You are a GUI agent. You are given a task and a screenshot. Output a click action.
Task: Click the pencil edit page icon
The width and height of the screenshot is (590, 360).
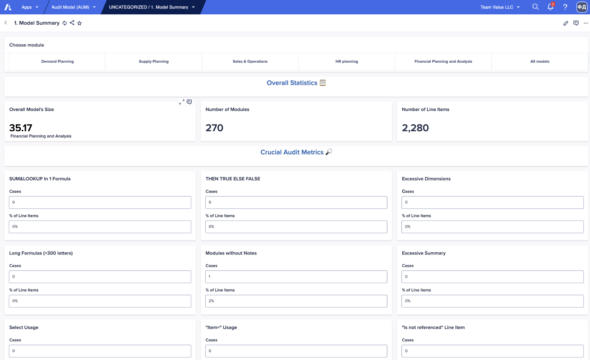(565, 23)
